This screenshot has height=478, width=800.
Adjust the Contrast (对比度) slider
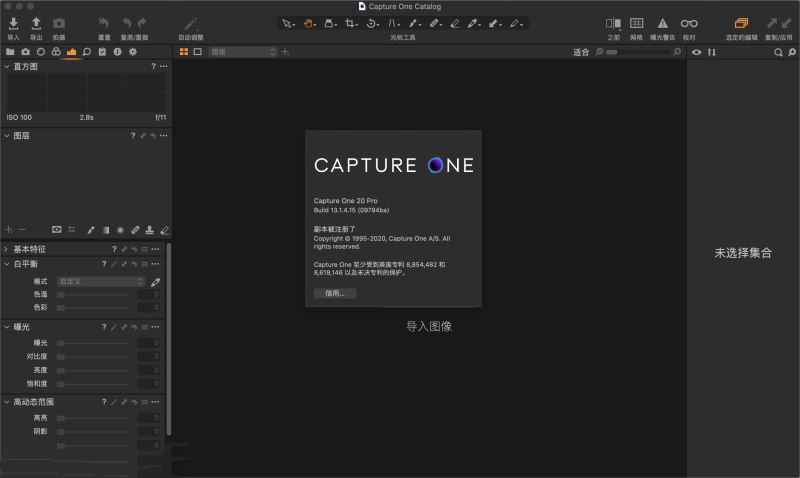pyautogui.click(x=93, y=357)
